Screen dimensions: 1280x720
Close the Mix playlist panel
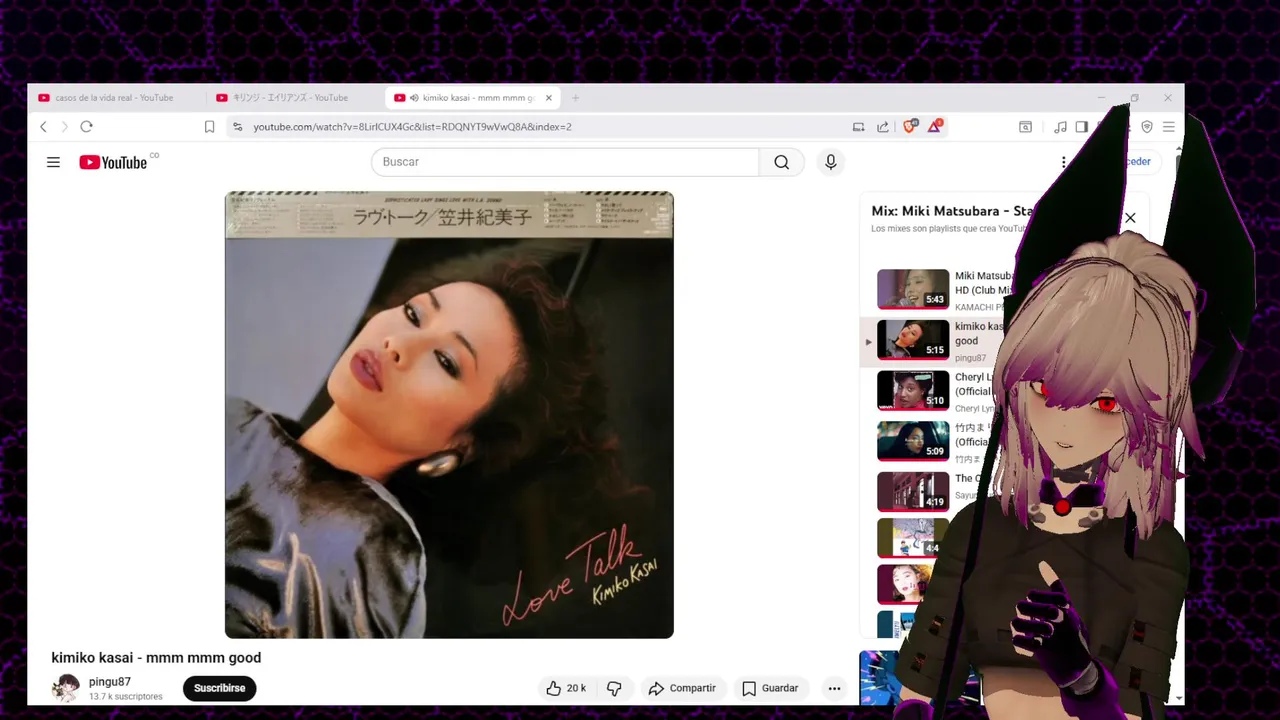coord(1130,218)
